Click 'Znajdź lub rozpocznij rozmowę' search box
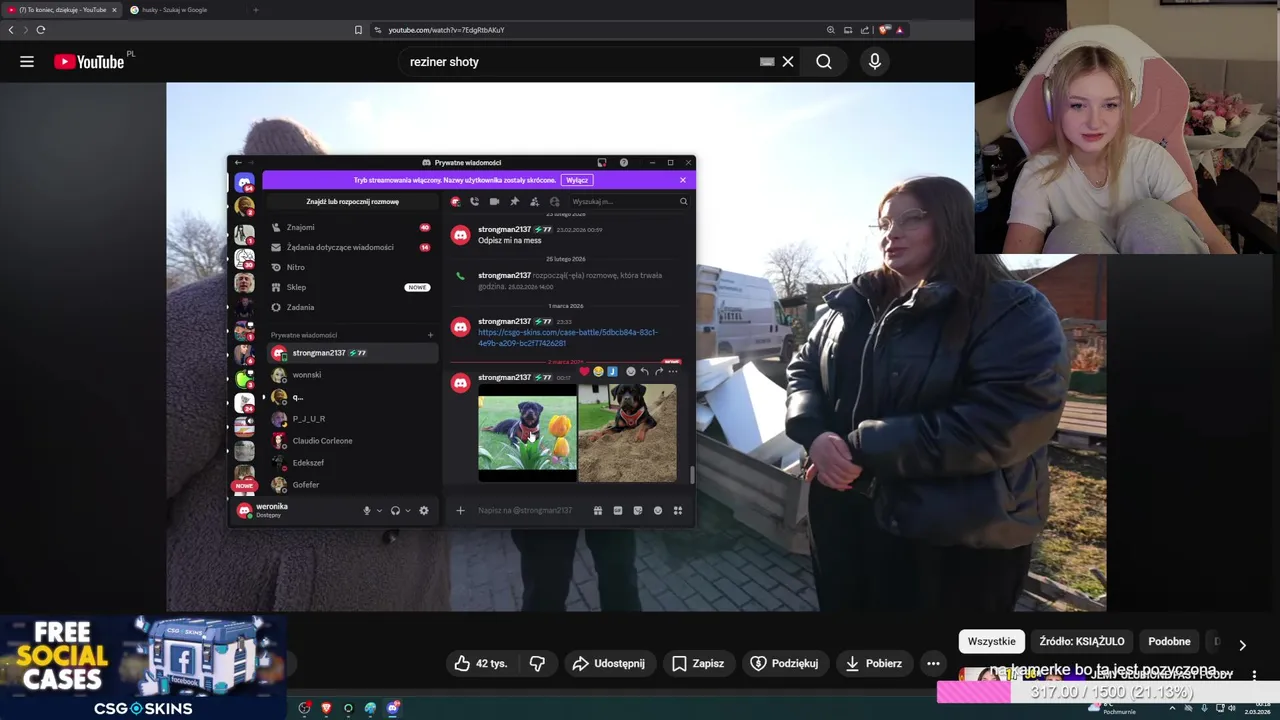Image resolution: width=1280 pixels, height=720 pixels. pyautogui.click(x=352, y=201)
